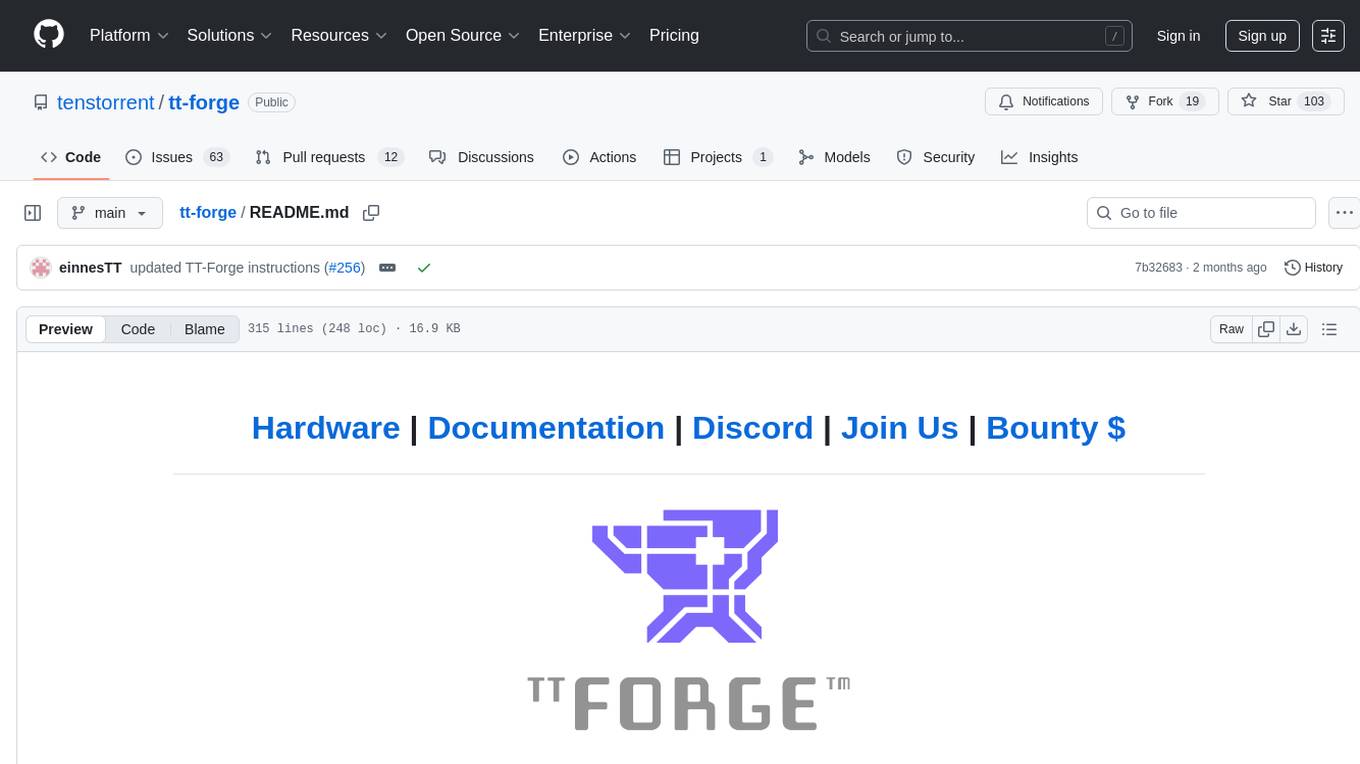Expand the Open Source menu
1360x764 pixels.
click(462, 35)
